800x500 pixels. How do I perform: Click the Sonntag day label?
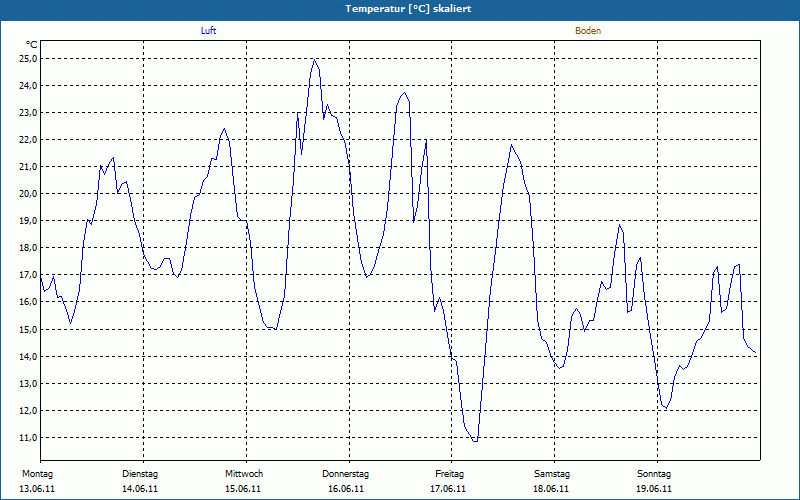click(x=654, y=474)
